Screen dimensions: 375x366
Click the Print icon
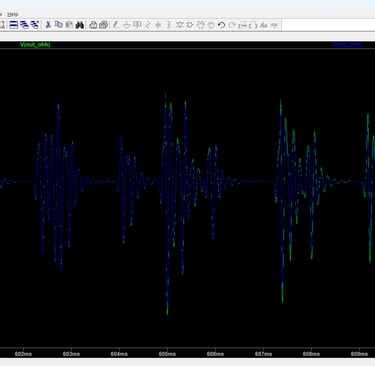(93, 25)
